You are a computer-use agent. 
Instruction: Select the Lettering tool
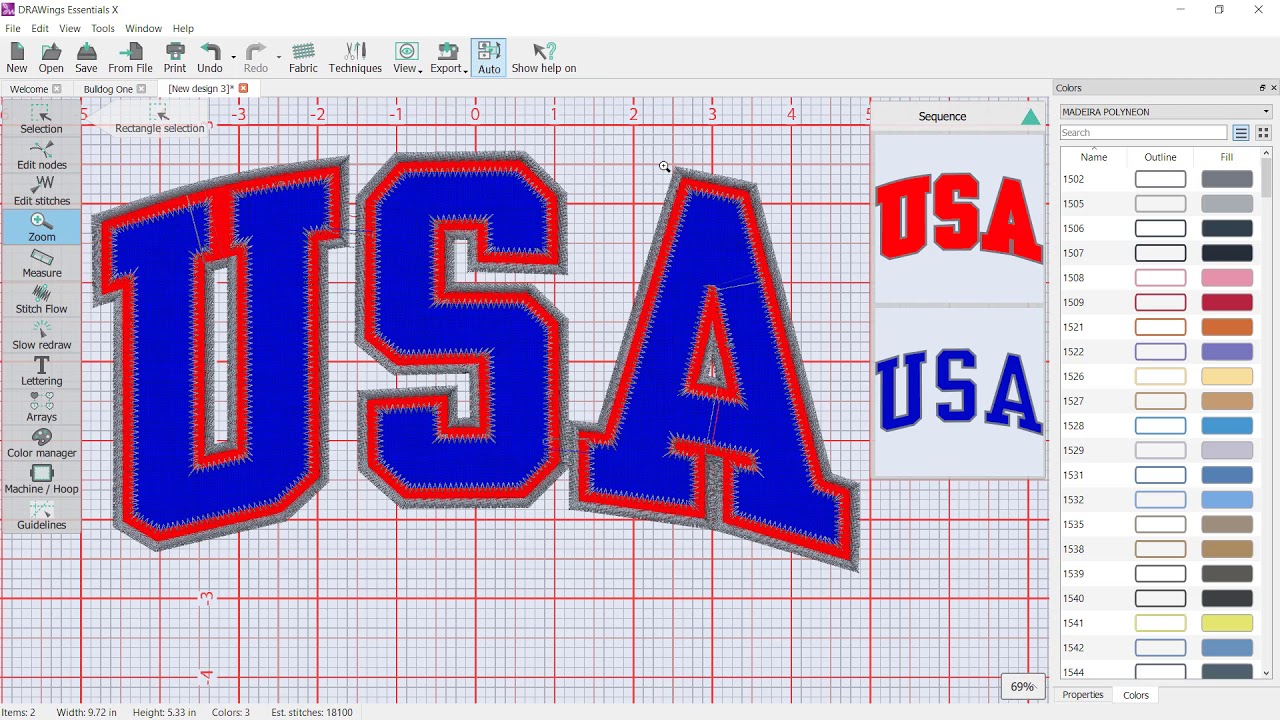pyautogui.click(x=41, y=371)
